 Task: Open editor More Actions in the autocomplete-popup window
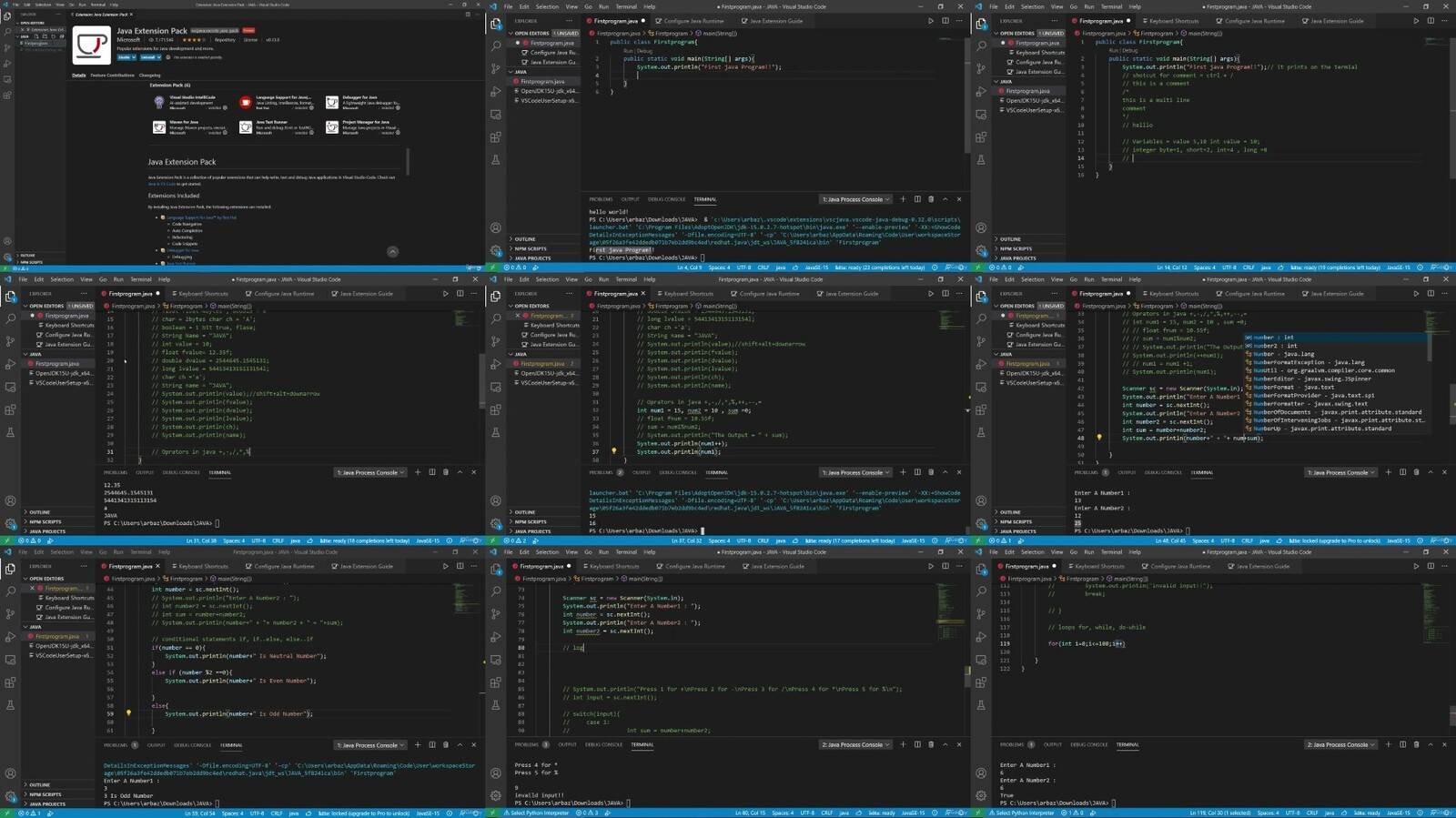[1444, 294]
